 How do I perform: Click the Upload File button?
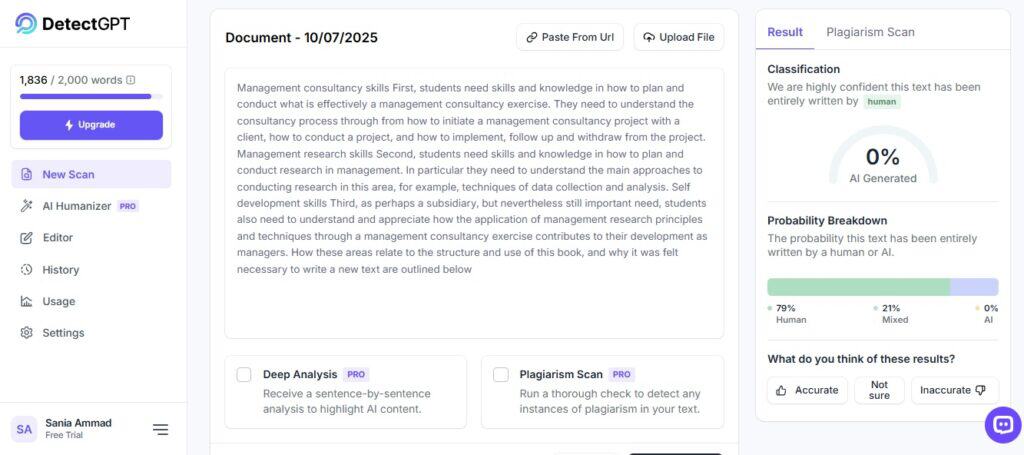pos(679,37)
